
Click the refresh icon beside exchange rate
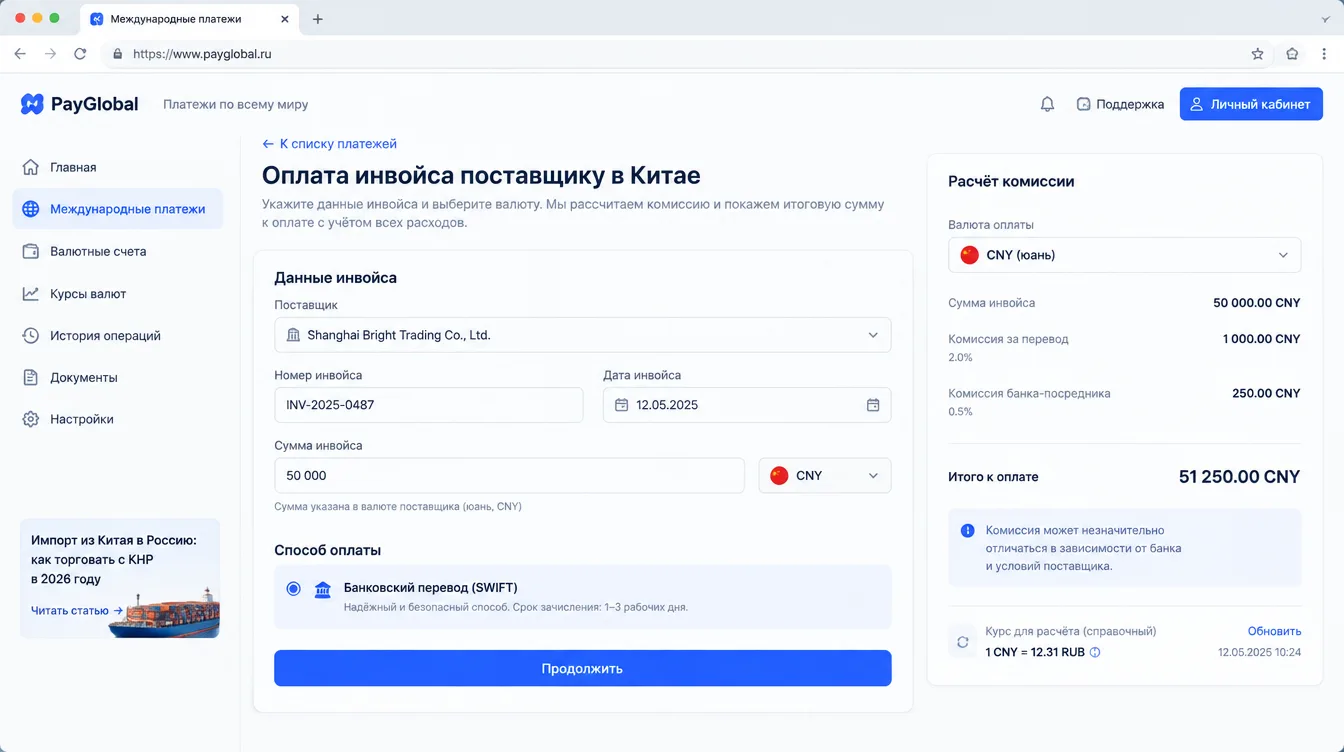(963, 642)
